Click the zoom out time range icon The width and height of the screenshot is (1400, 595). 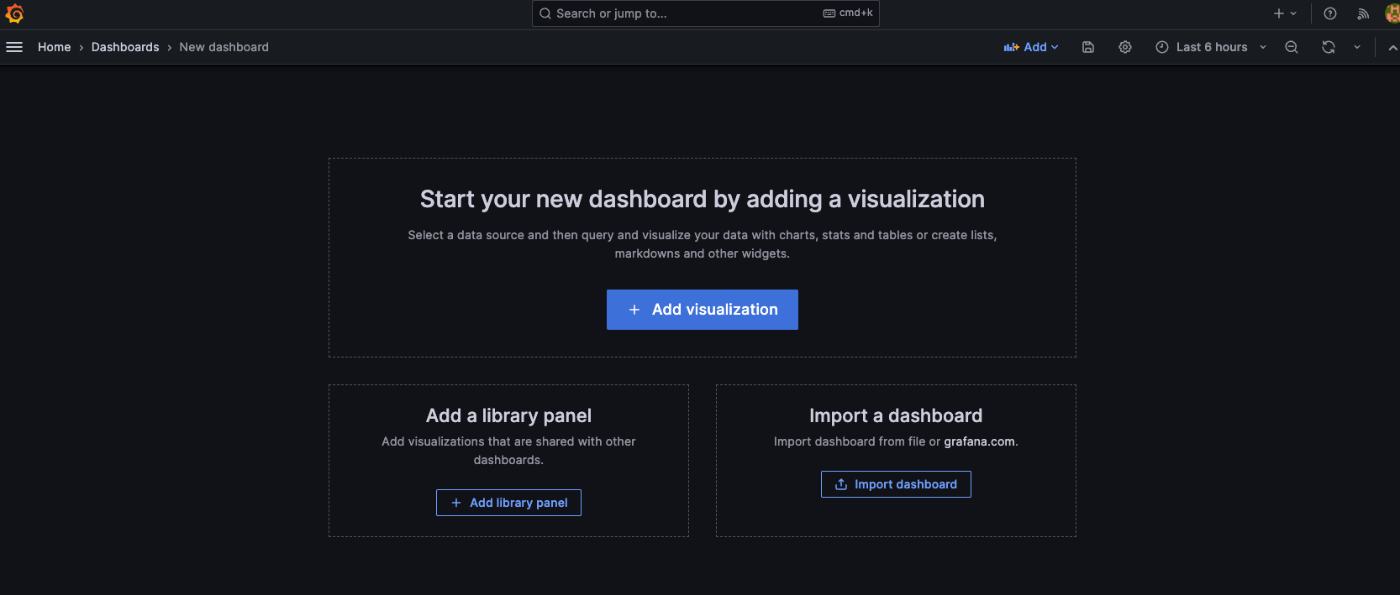[1291, 47]
